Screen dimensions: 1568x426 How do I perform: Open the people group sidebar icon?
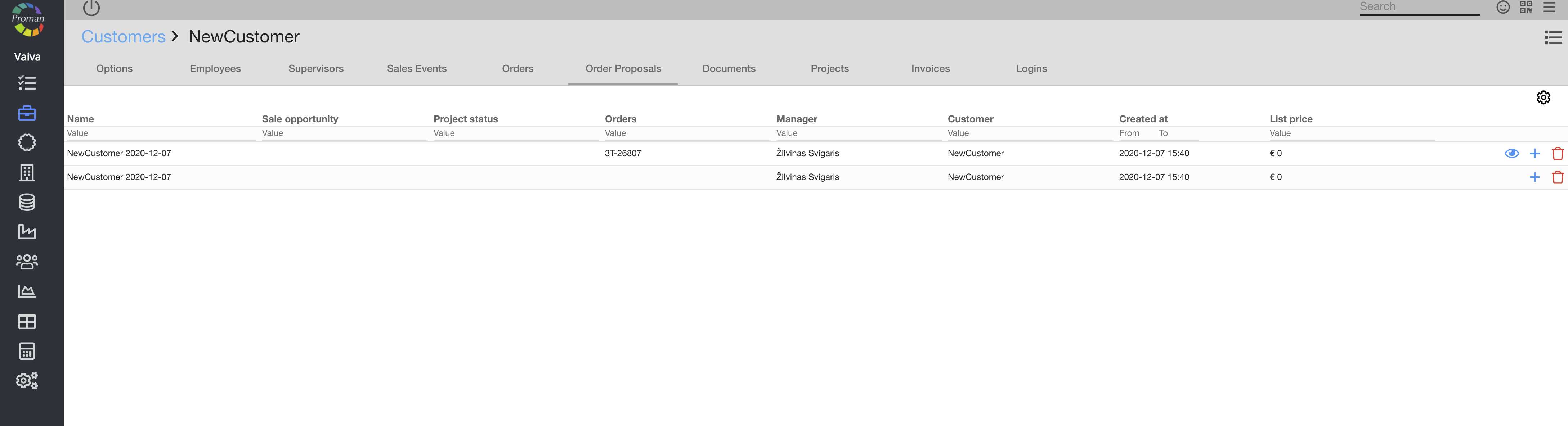pyautogui.click(x=27, y=262)
